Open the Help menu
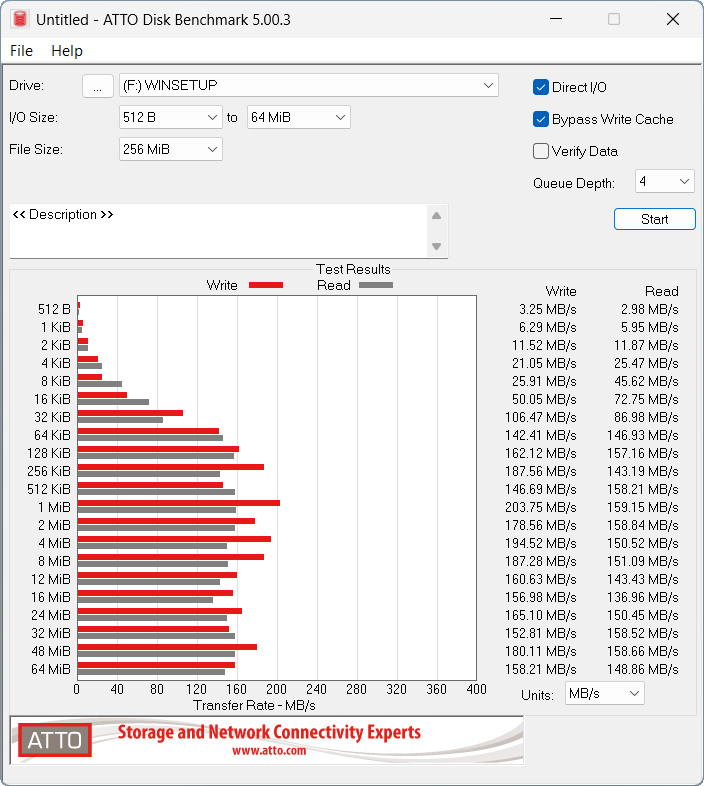The height and width of the screenshot is (786, 704). [67, 51]
